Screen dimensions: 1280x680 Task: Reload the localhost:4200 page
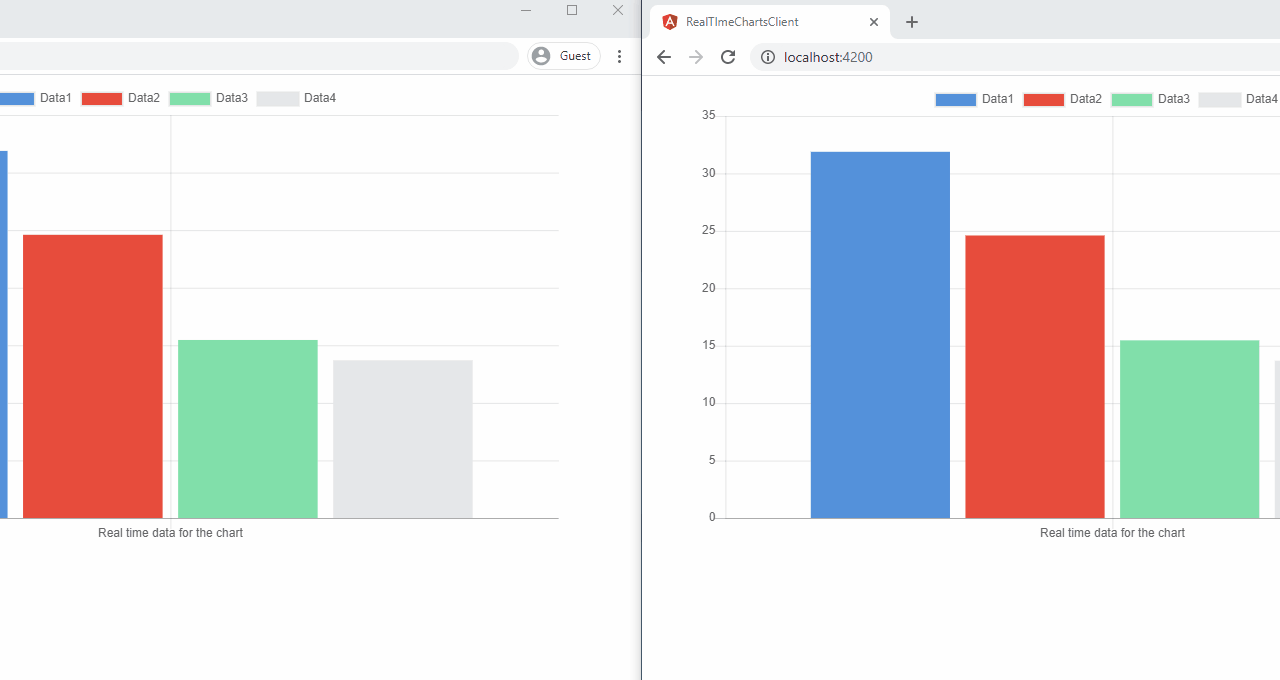728,57
